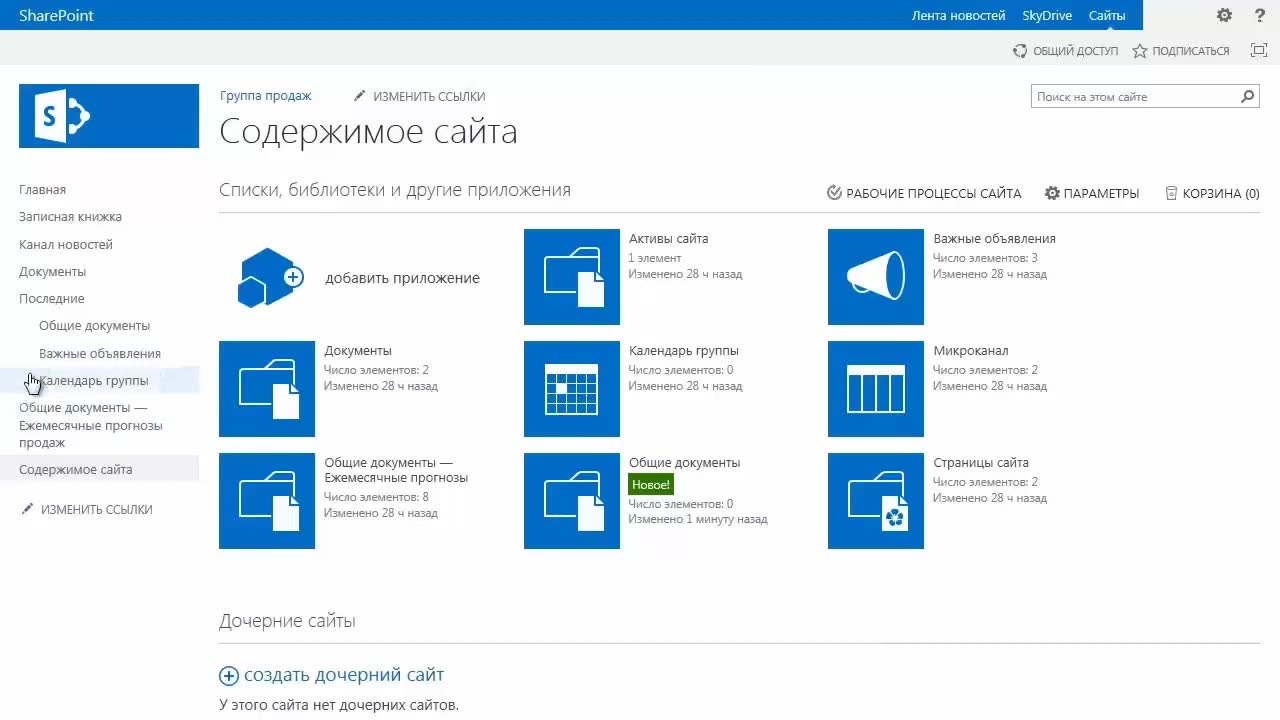Open Общие документы — Ежемесячные прогнозы продаж link
The height and width of the screenshot is (720, 1280).
90,425
